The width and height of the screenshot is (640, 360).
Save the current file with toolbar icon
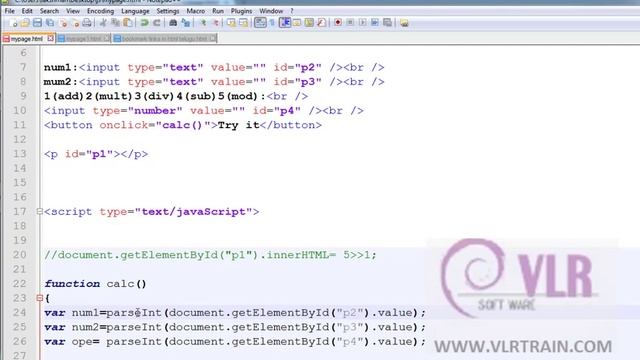point(37,23)
